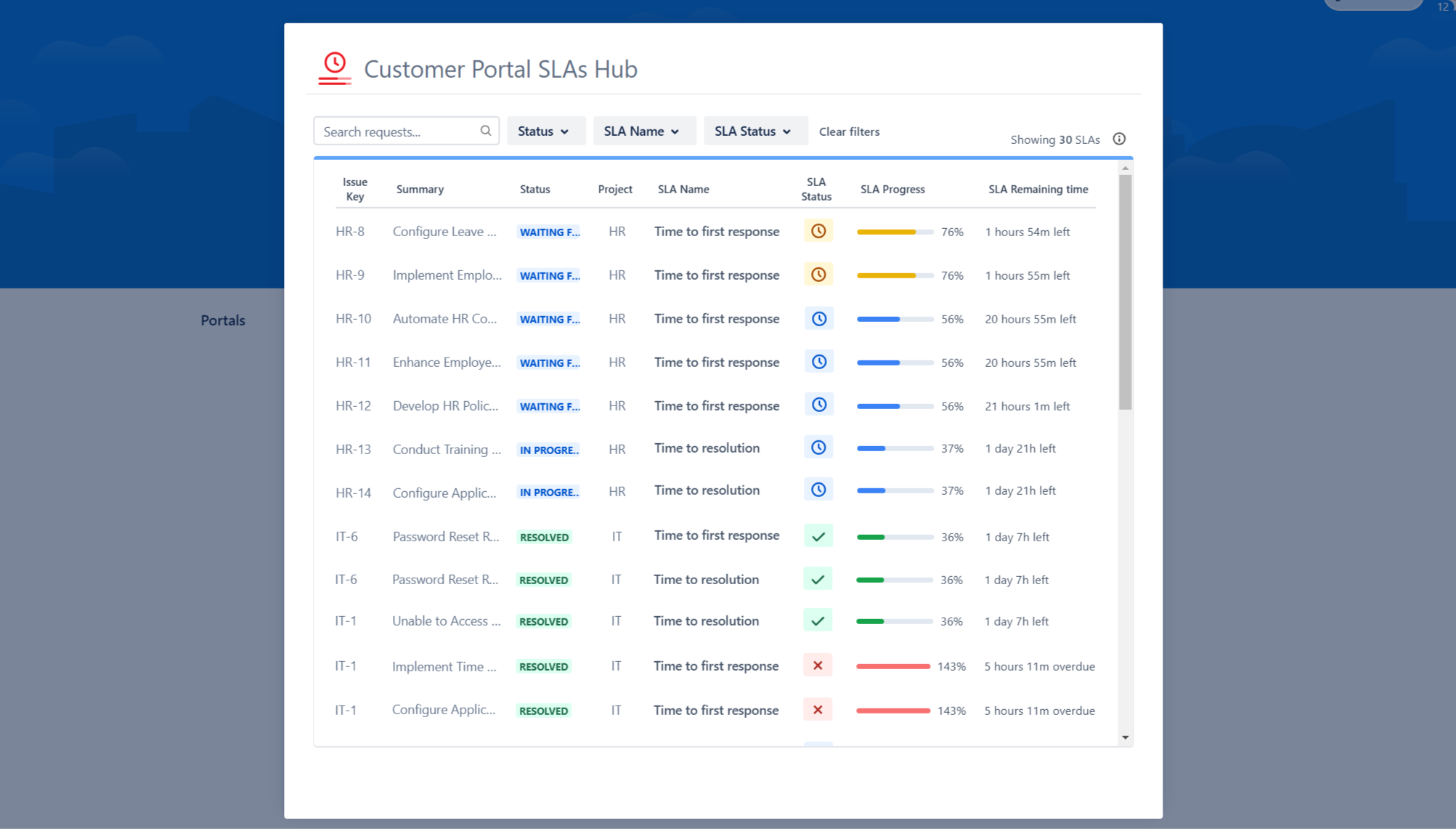Click red X status for Implement Time row
The height and width of the screenshot is (829, 1456).
coord(818,666)
